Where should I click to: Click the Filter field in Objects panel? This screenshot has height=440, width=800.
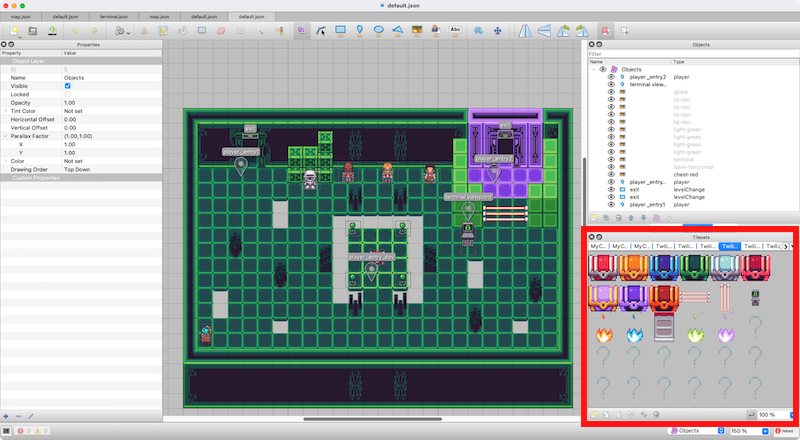tap(690, 54)
